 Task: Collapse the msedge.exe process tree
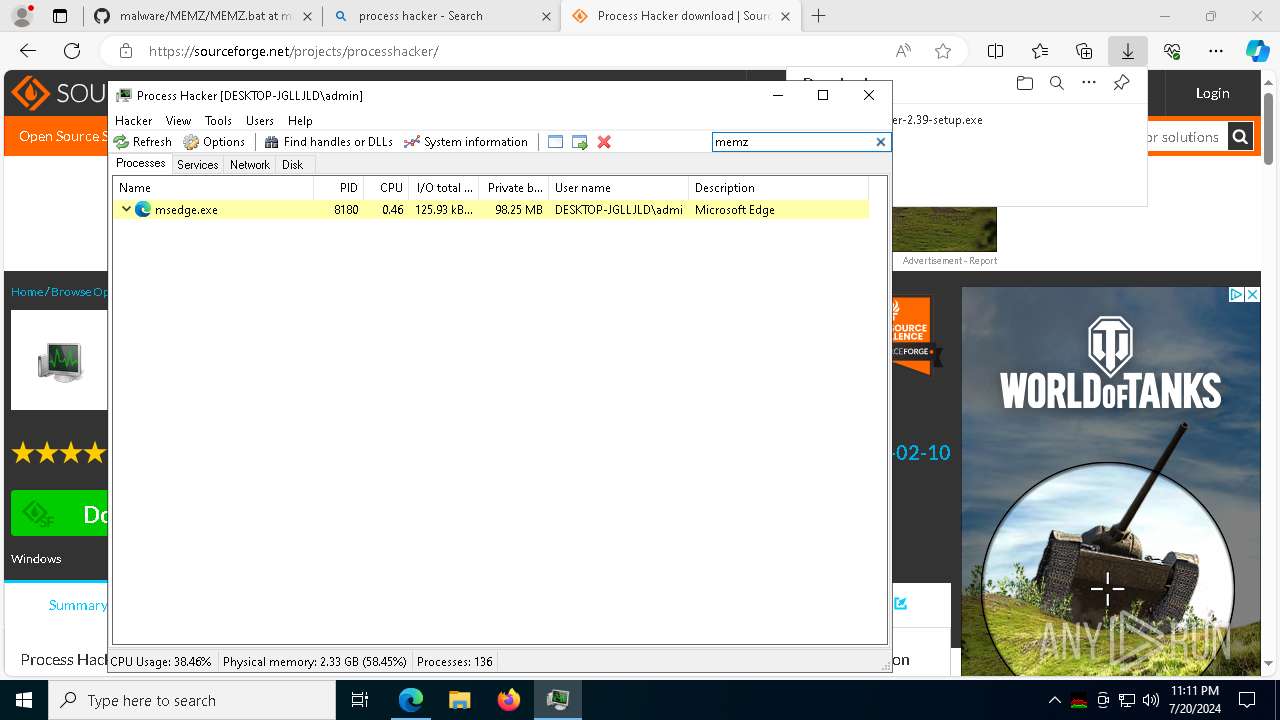126,209
